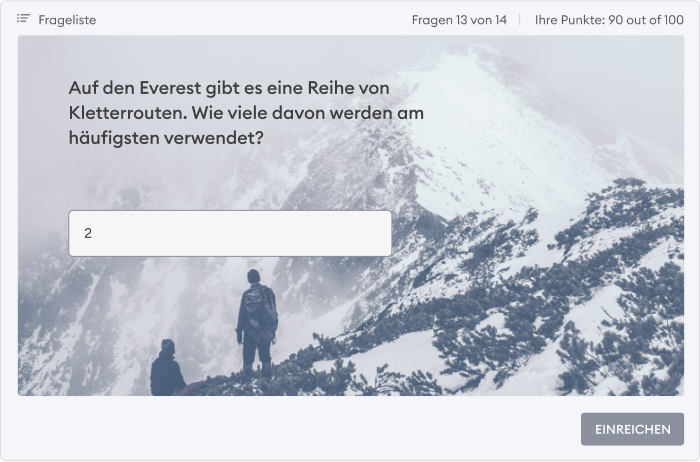Click the divider between counter and score

point(520,20)
